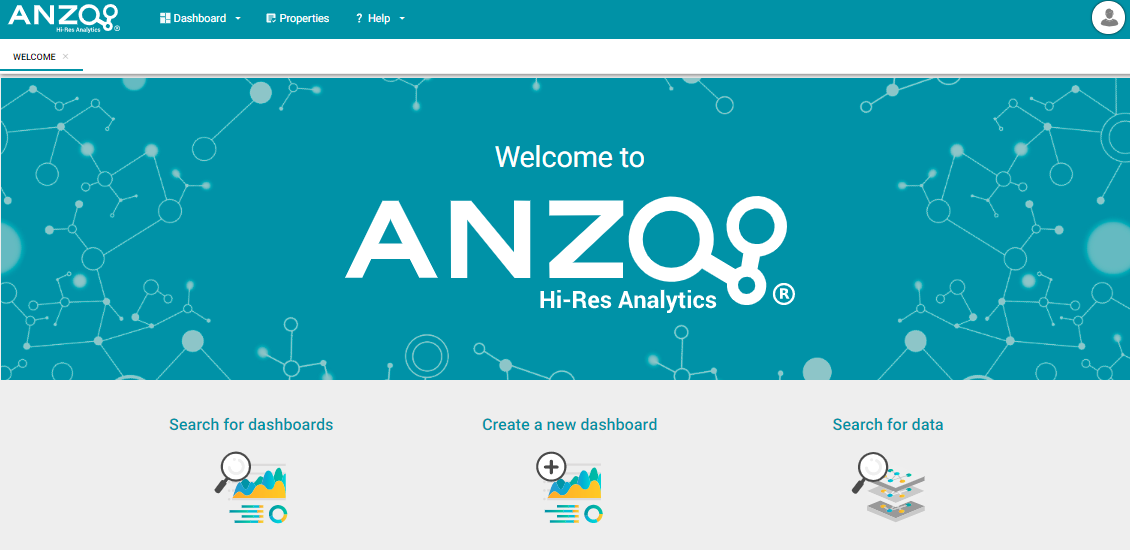Click the Create a new dashboard link

coord(569,425)
